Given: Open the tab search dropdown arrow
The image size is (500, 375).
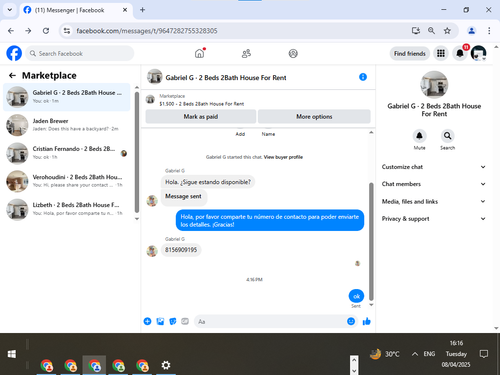Looking at the screenshot, I should (10, 10).
